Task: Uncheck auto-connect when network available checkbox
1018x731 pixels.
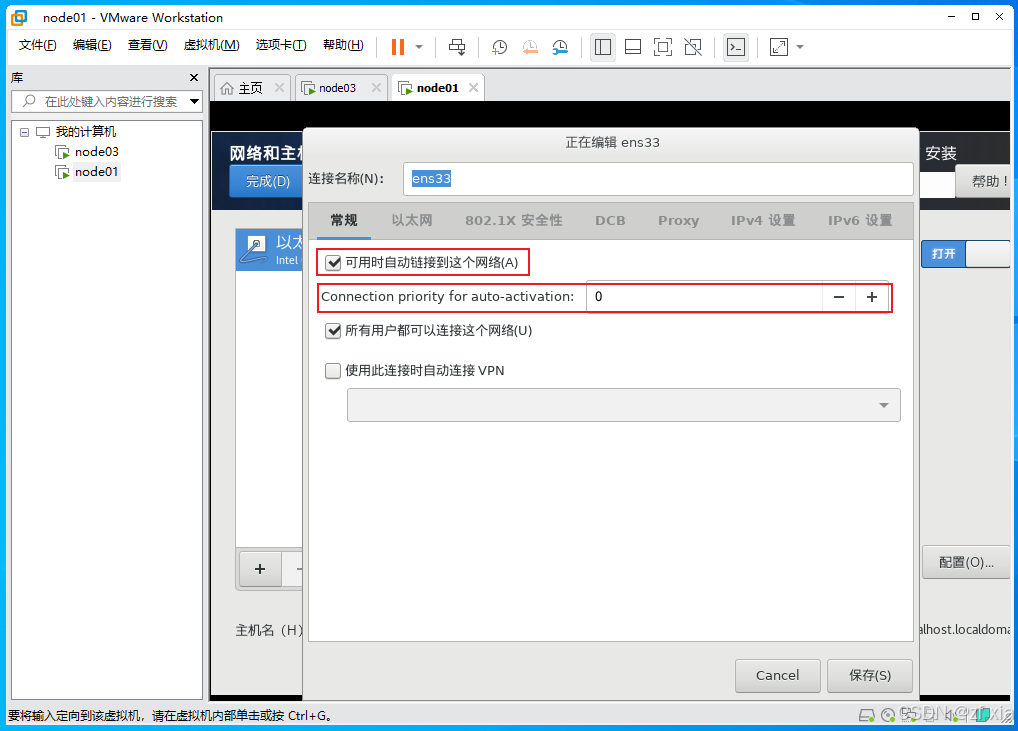Action: tap(333, 263)
